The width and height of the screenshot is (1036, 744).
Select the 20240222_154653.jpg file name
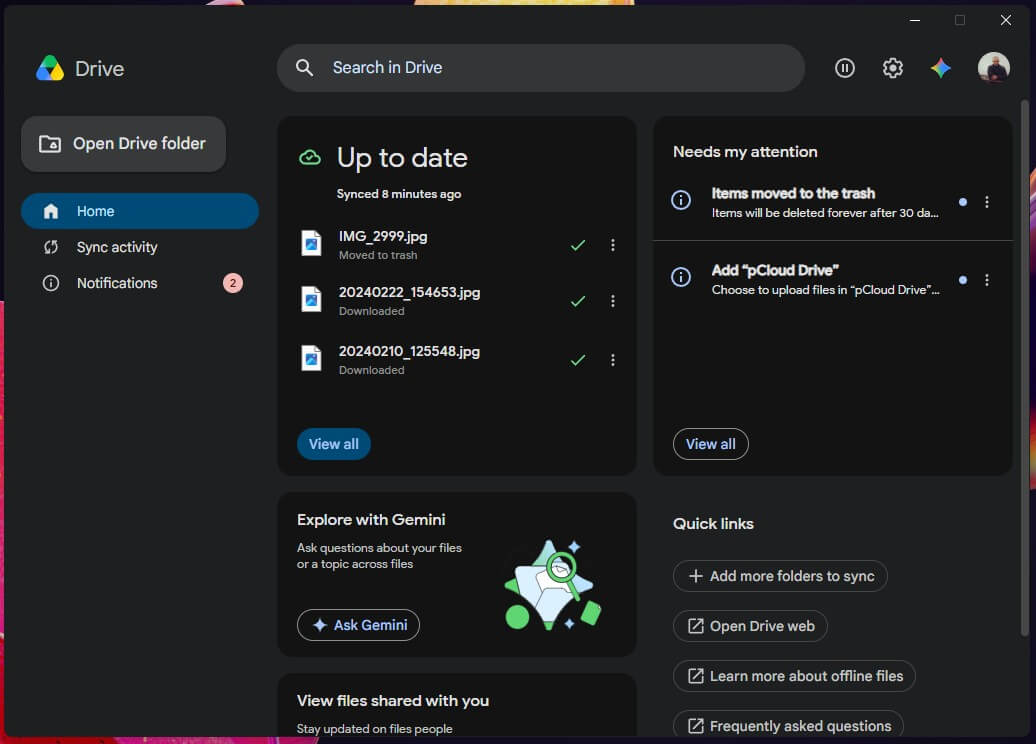[x=410, y=292]
